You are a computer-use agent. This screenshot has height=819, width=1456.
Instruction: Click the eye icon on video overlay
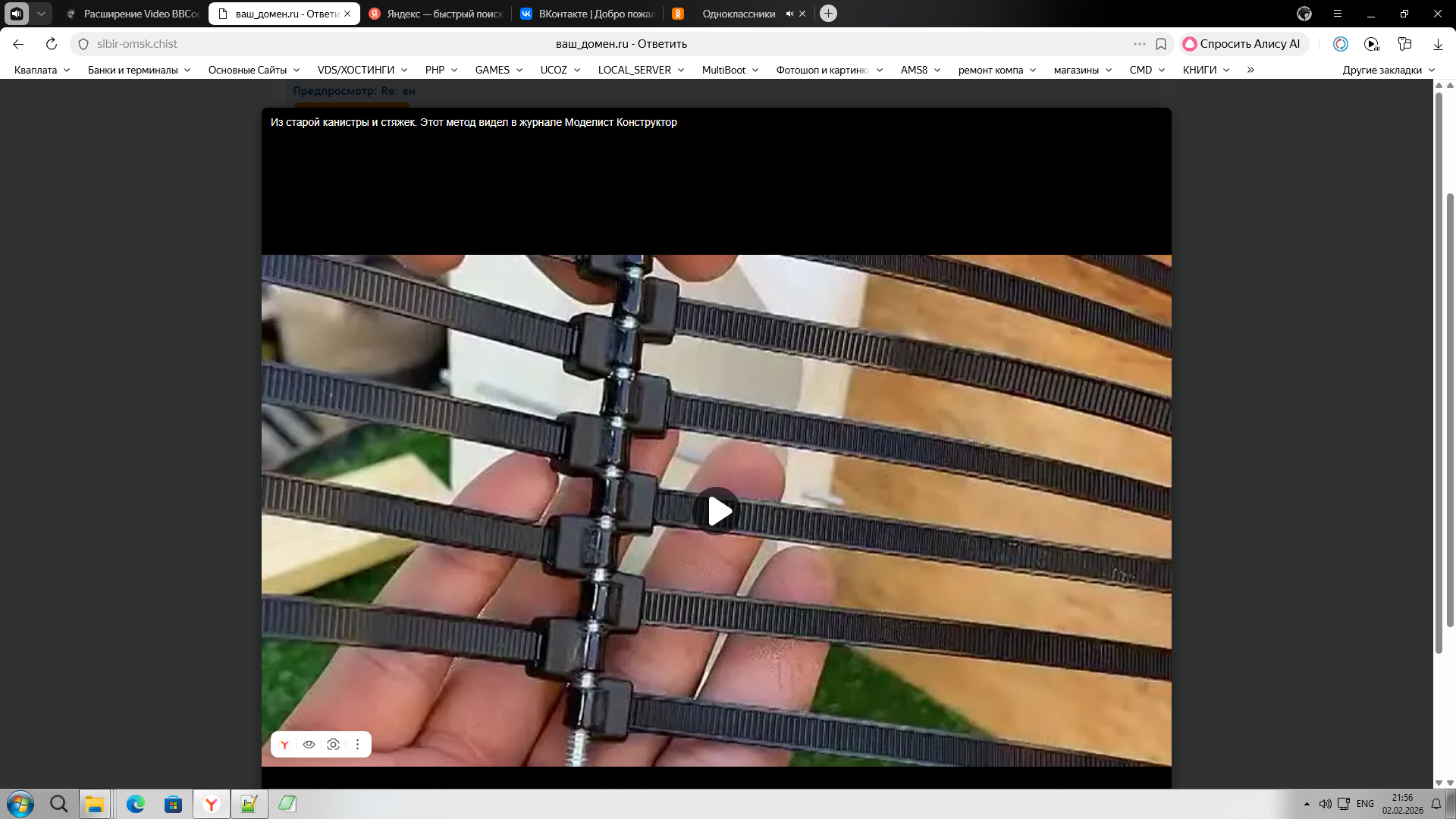point(309,745)
